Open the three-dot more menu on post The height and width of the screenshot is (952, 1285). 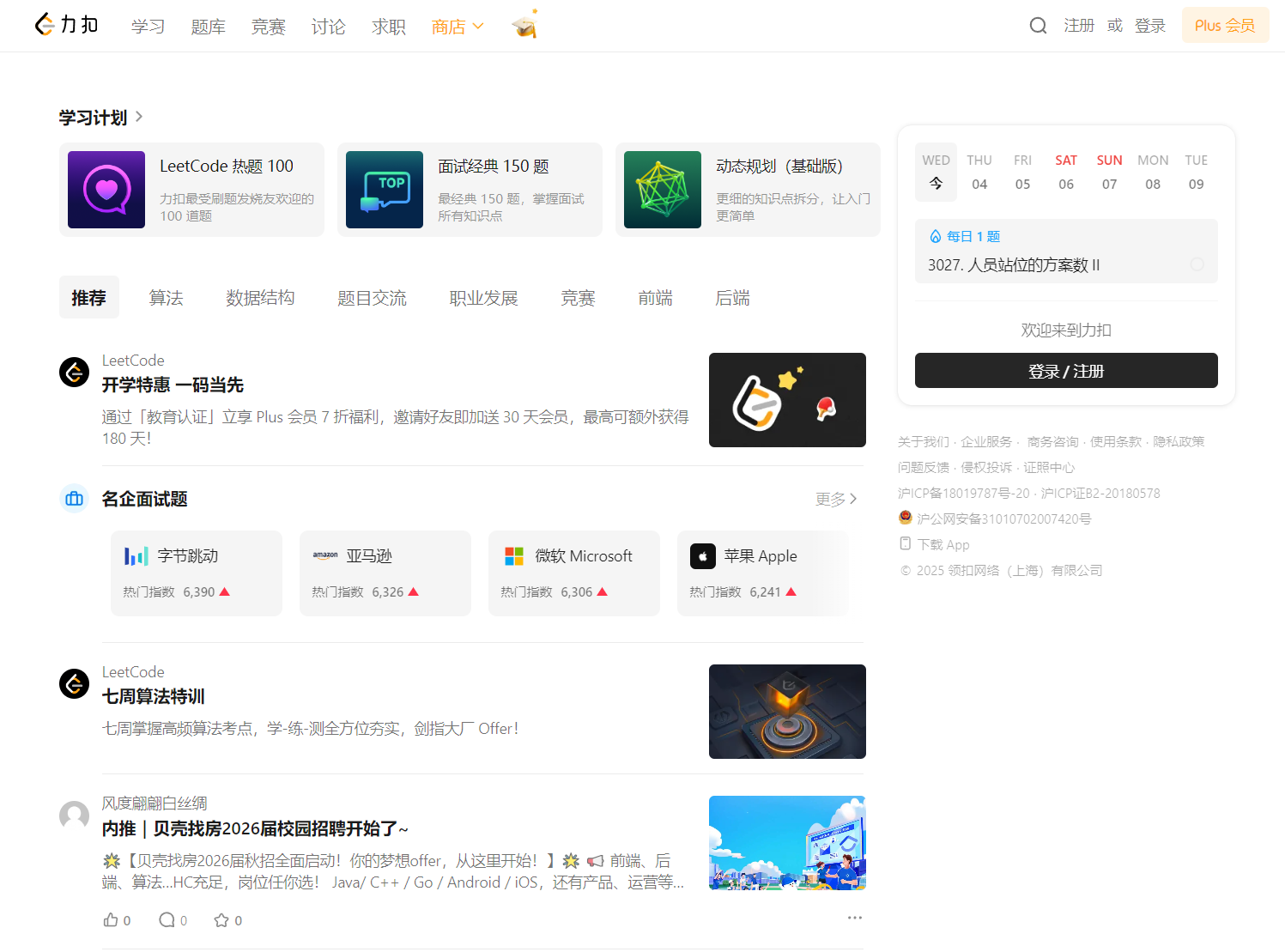855,918
